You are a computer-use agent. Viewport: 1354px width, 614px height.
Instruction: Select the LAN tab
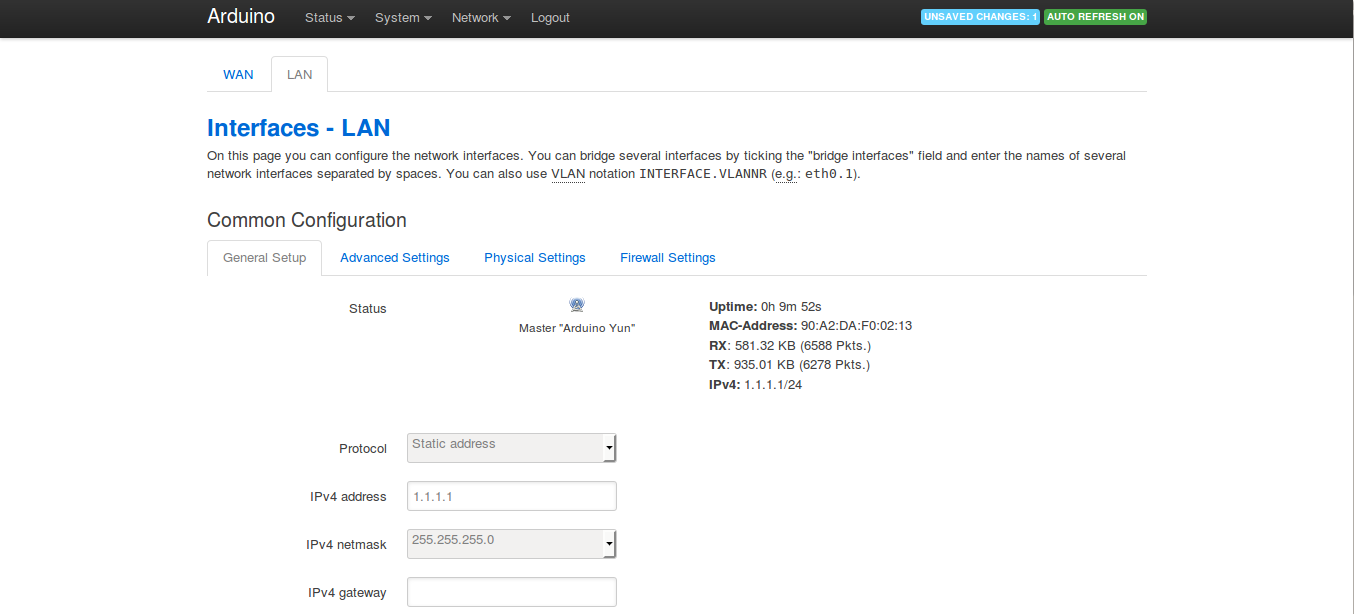tap(299, 74)
